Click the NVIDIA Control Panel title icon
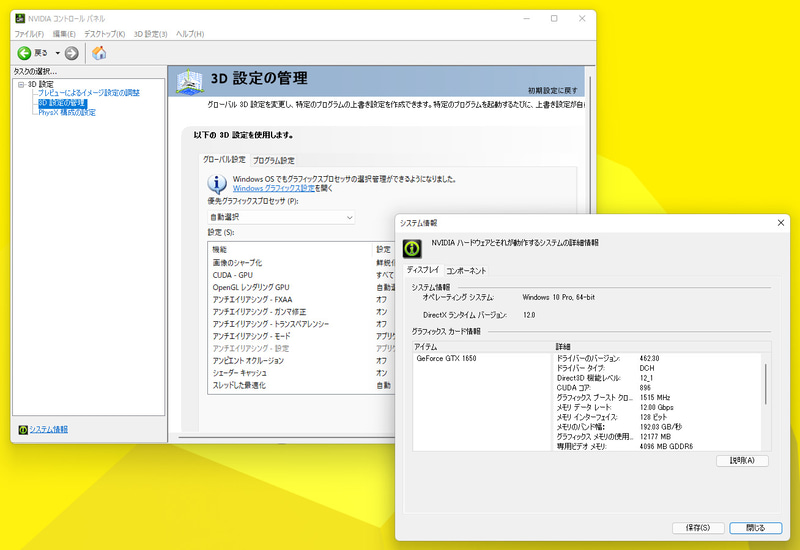 point(20,18)
